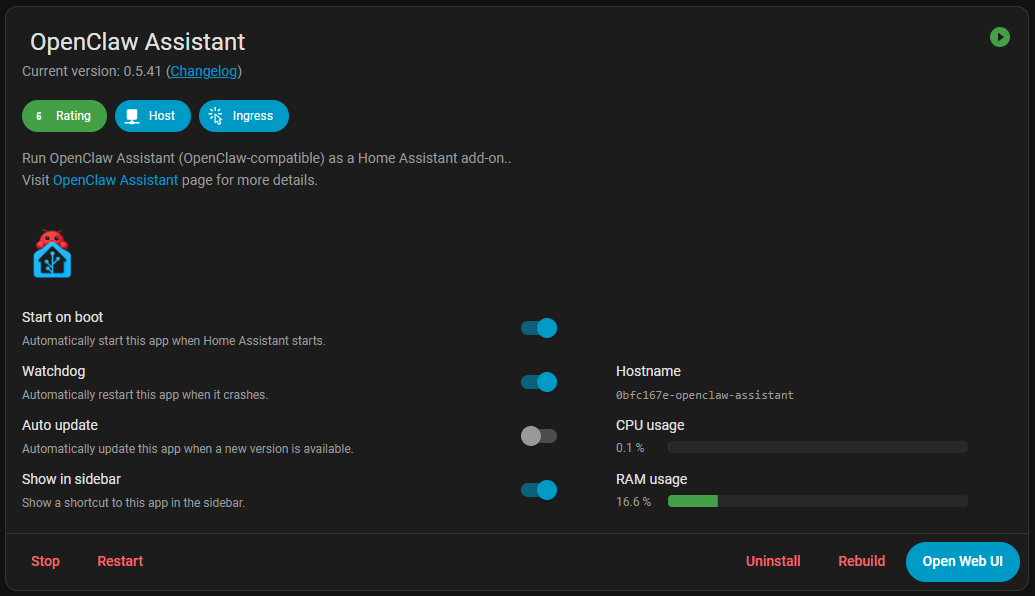
Task: Enable the Auto update toggle
Action: coord(539,436)
